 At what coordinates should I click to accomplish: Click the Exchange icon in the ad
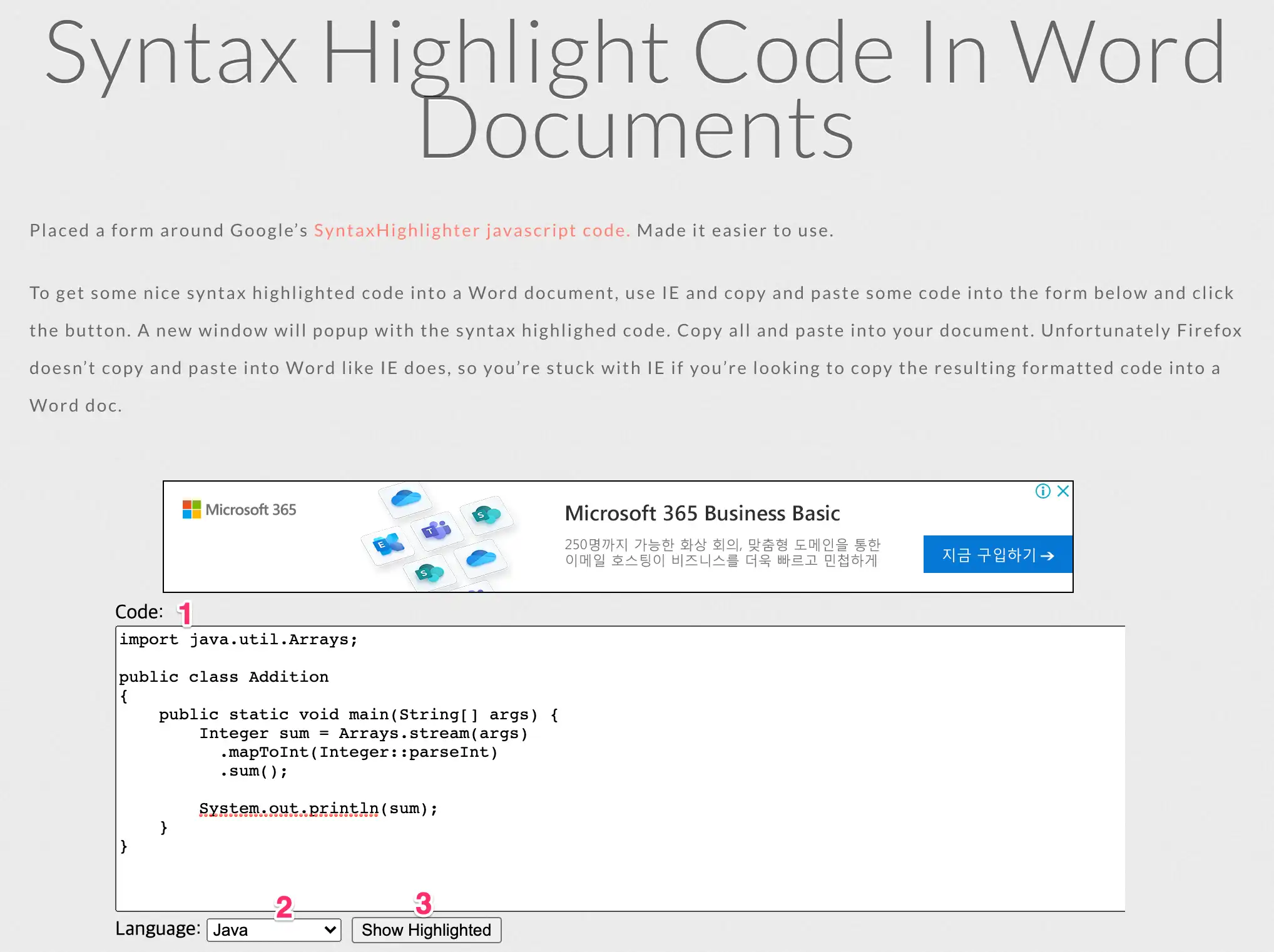pyautogui.click(x=388, y=544)
